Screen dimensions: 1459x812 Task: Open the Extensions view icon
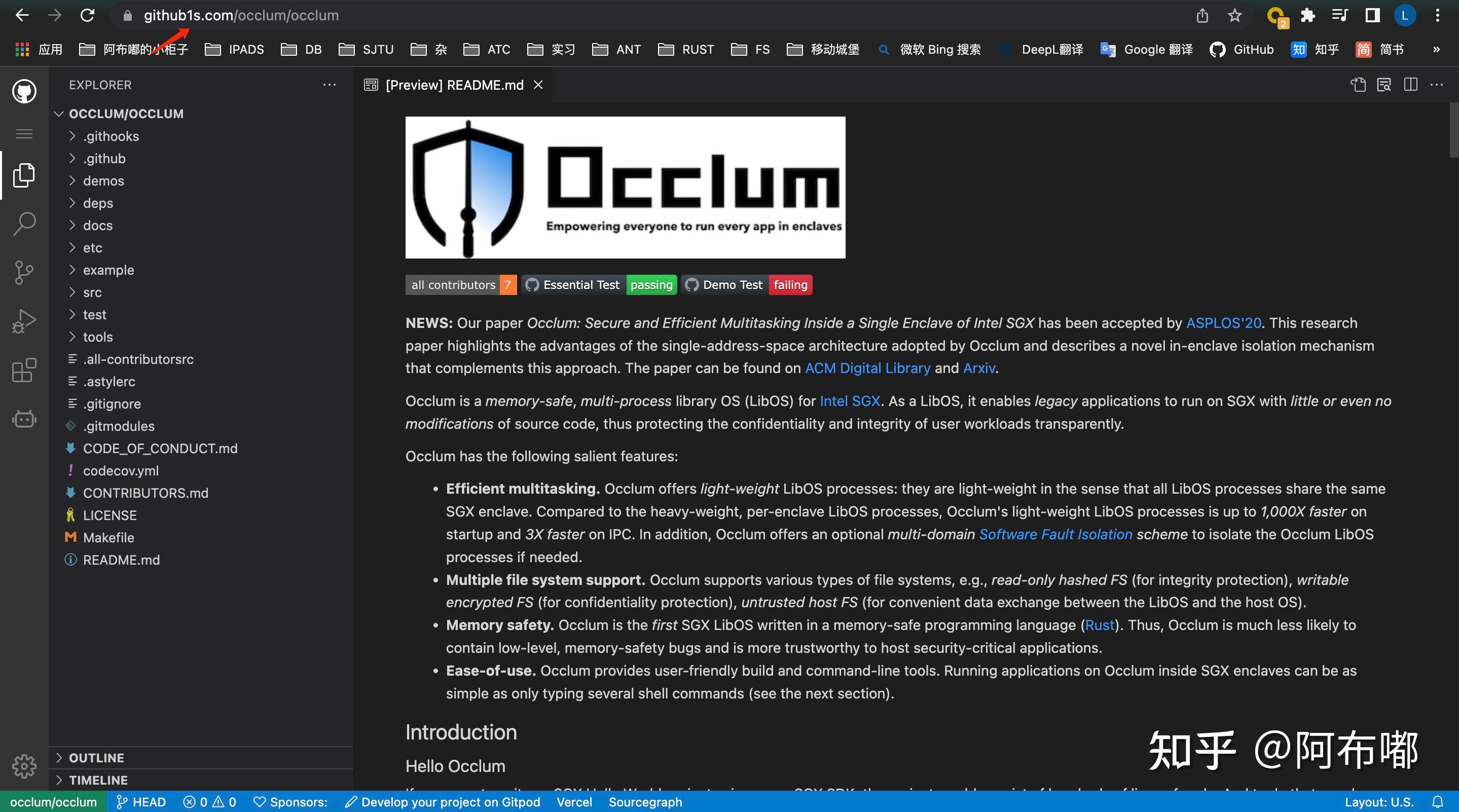pos(24,371)
